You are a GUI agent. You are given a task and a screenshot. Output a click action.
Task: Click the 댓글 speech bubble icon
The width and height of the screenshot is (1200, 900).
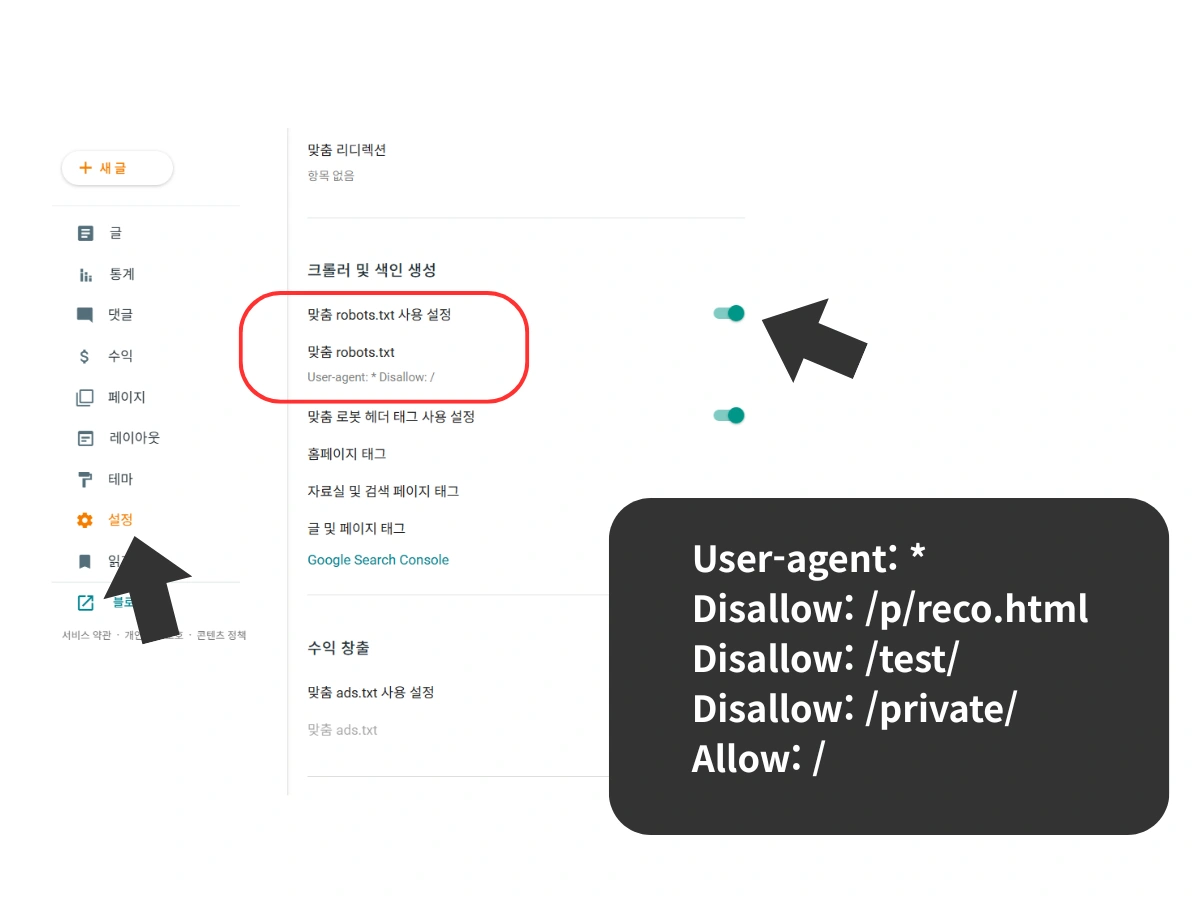point(85,314)
